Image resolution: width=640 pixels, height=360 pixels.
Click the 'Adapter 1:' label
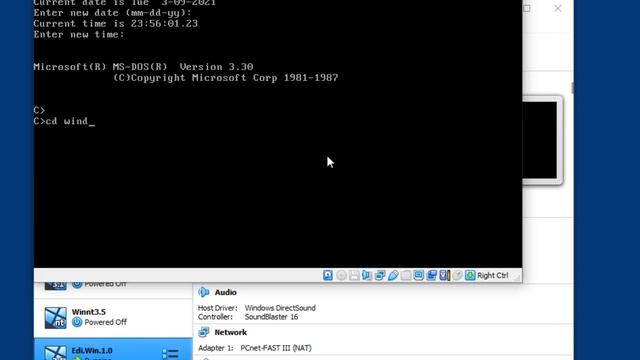click(x=216, y=348)
